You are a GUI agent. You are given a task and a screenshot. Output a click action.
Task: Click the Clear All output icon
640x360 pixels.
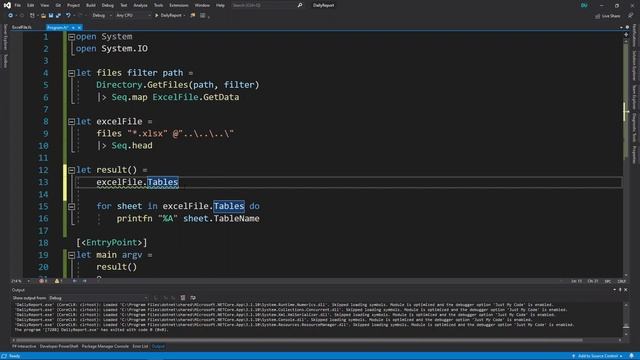183,298
